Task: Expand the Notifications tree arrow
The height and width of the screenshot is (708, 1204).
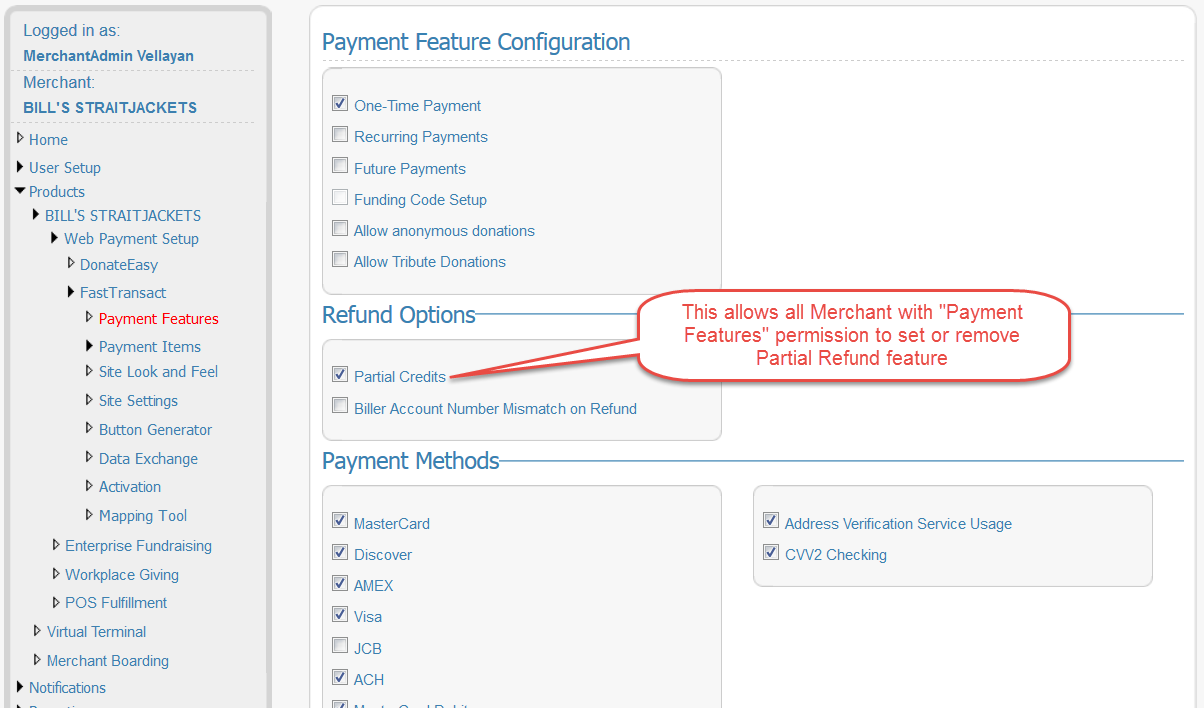Action: pyautogui.click(x=20, y=687)
